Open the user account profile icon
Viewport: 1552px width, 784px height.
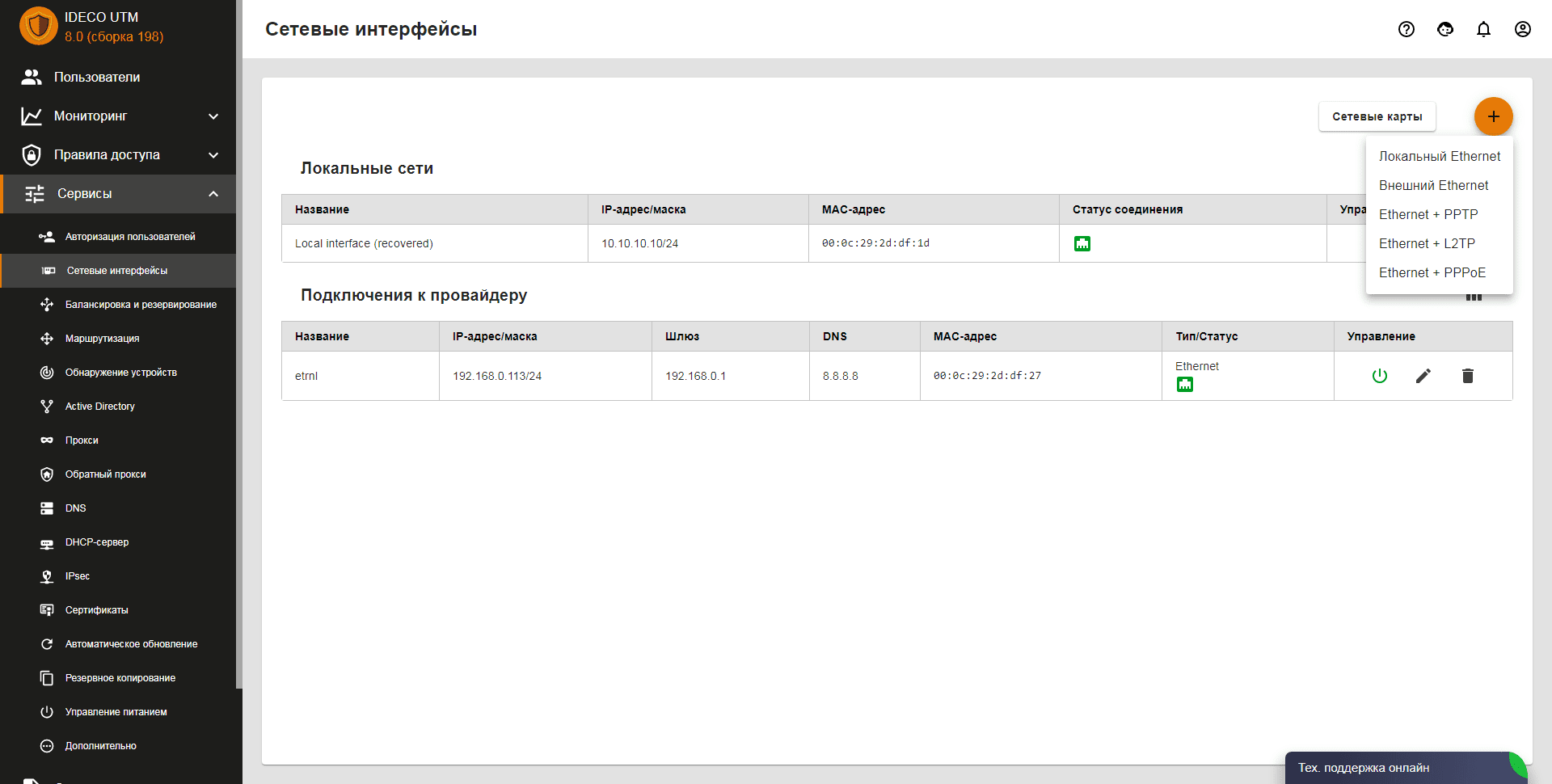1522,29
